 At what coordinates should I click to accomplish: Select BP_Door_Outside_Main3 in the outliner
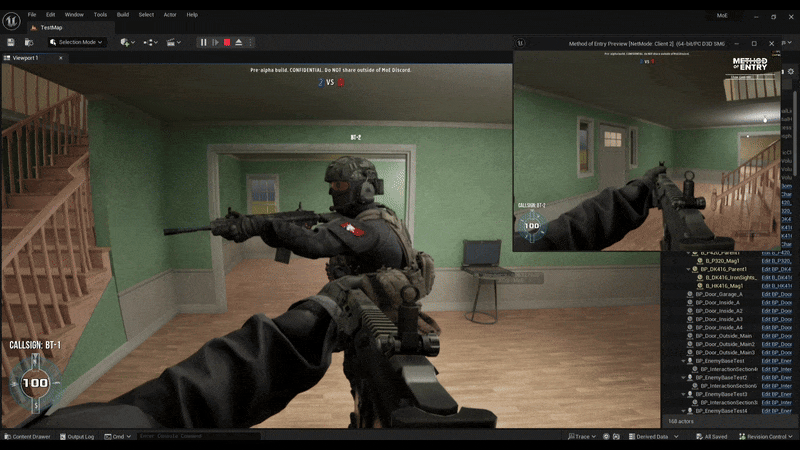pyautogui.click(x=725, y=353)
